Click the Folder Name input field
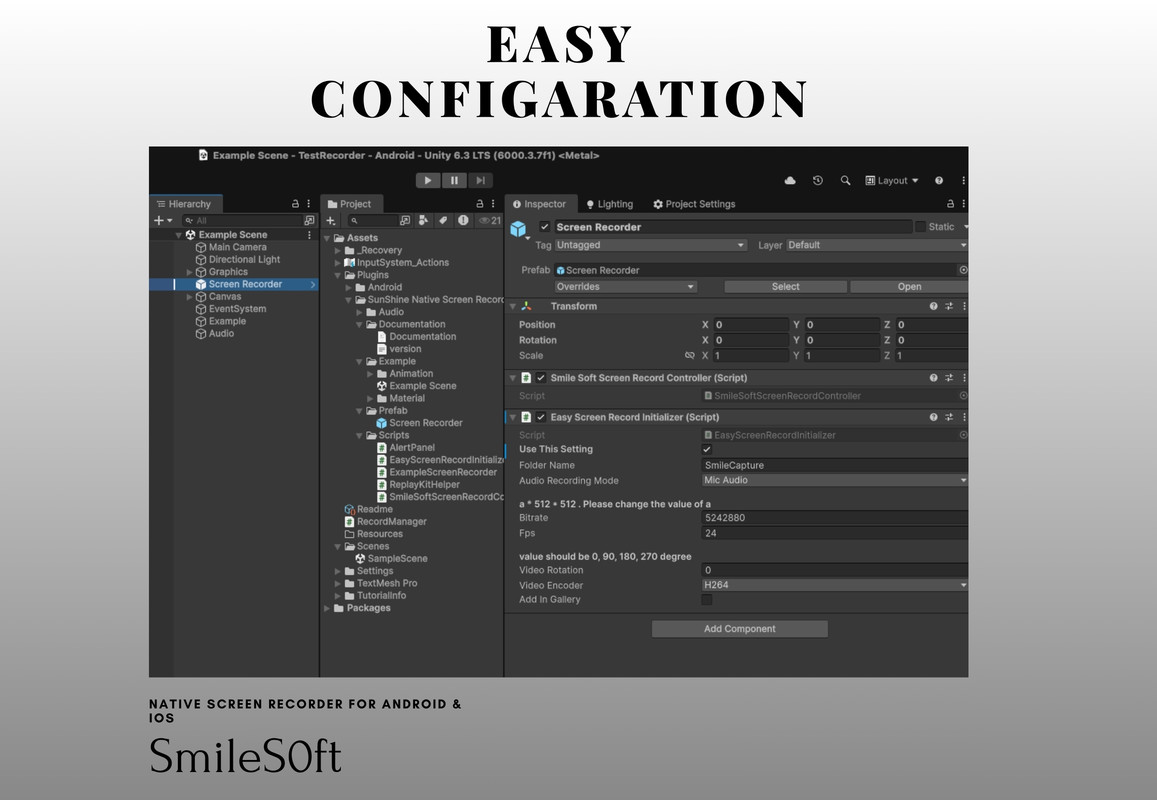This screenshot has width=1157, height=800. coord(834,465)
